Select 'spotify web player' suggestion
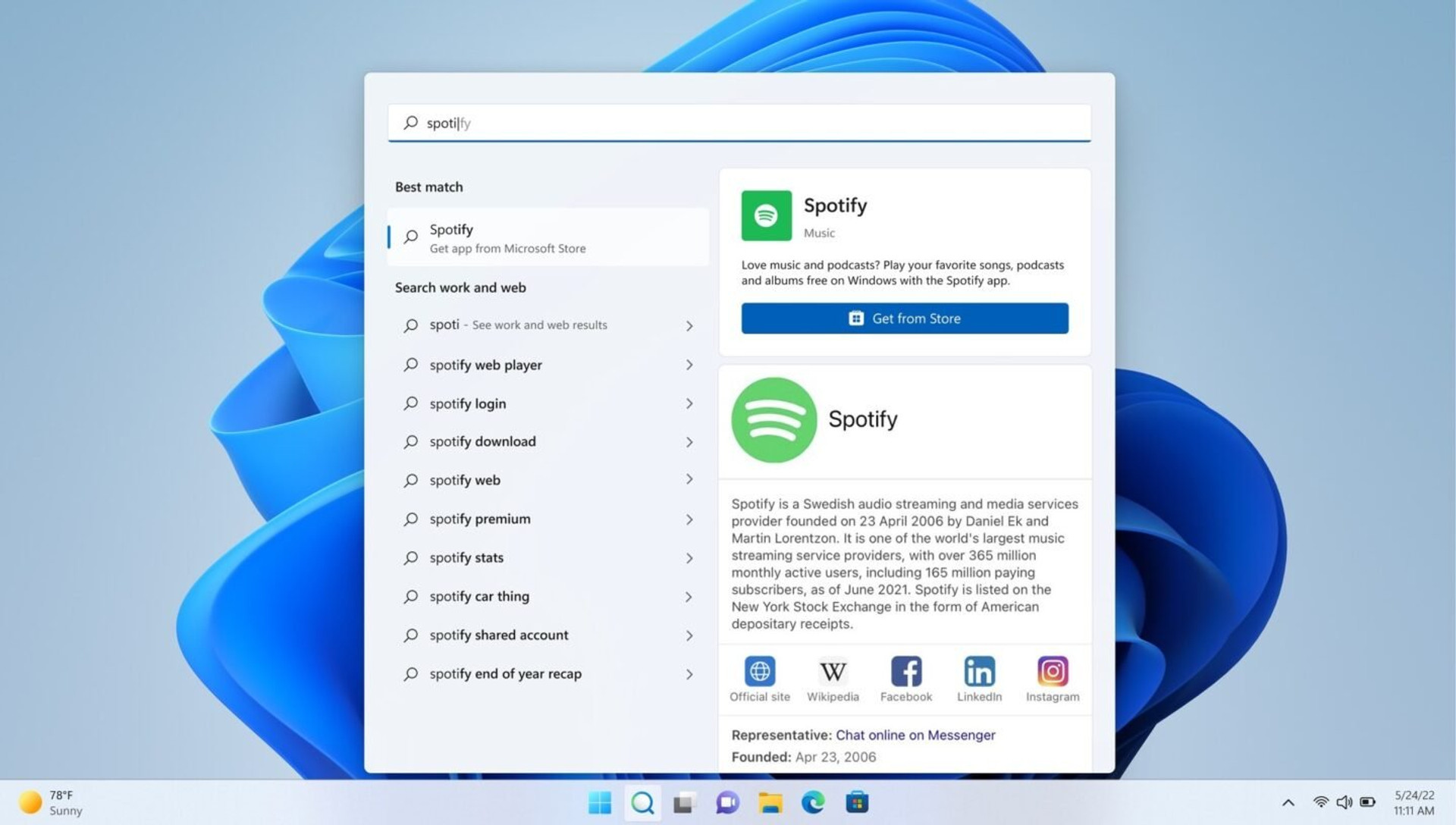1456x825 pixels. (548, 365)
